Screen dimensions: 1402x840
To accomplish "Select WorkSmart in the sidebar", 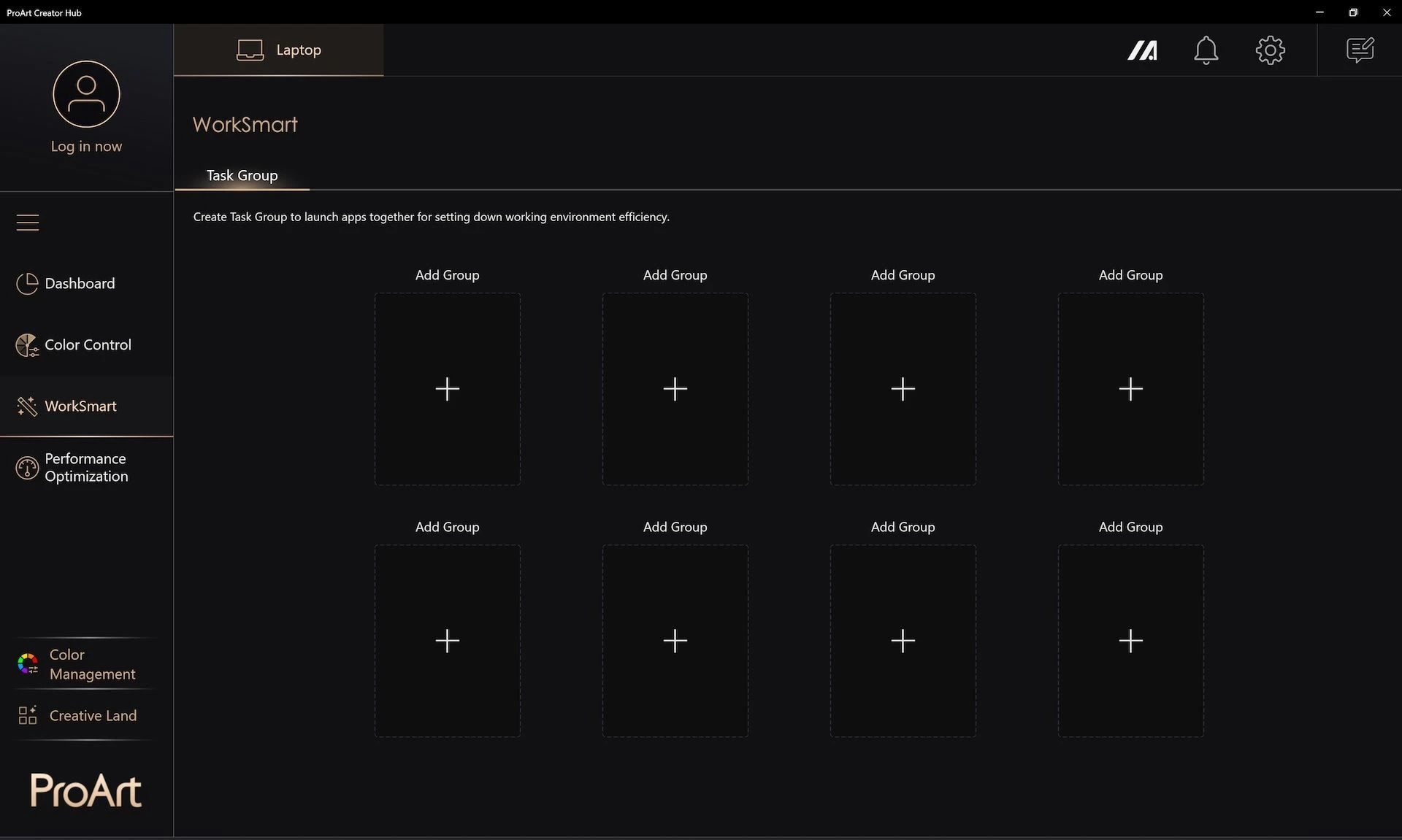I will [x=86, y=406].
